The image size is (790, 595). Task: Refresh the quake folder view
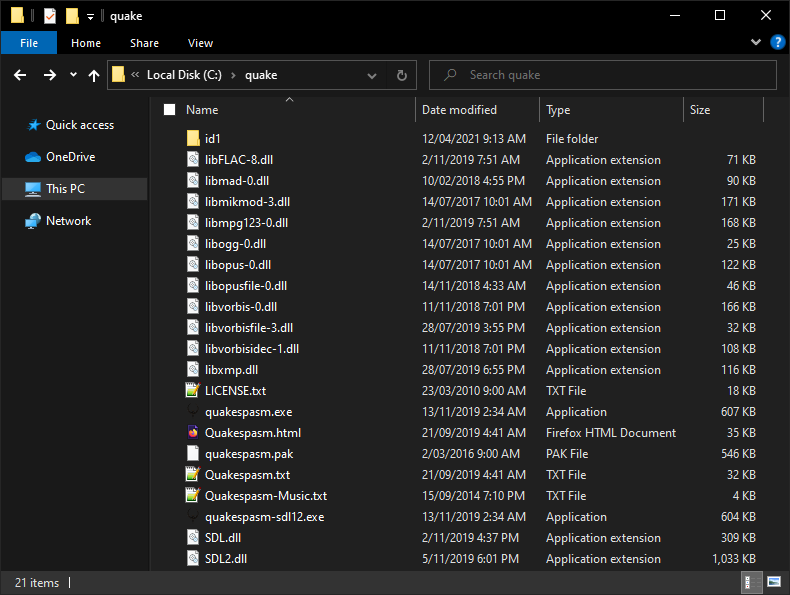pyautogui.click(x=402, y=75)
